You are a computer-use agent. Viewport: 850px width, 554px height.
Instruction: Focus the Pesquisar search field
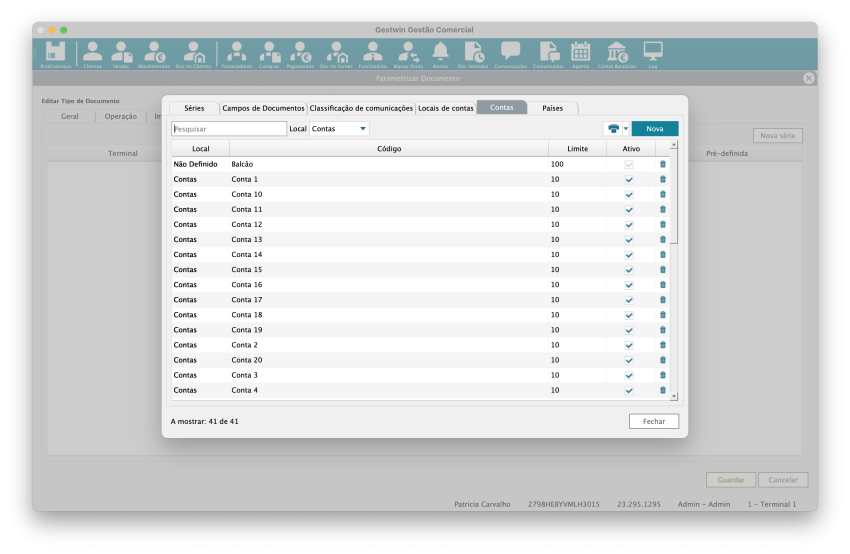point(229,129)
